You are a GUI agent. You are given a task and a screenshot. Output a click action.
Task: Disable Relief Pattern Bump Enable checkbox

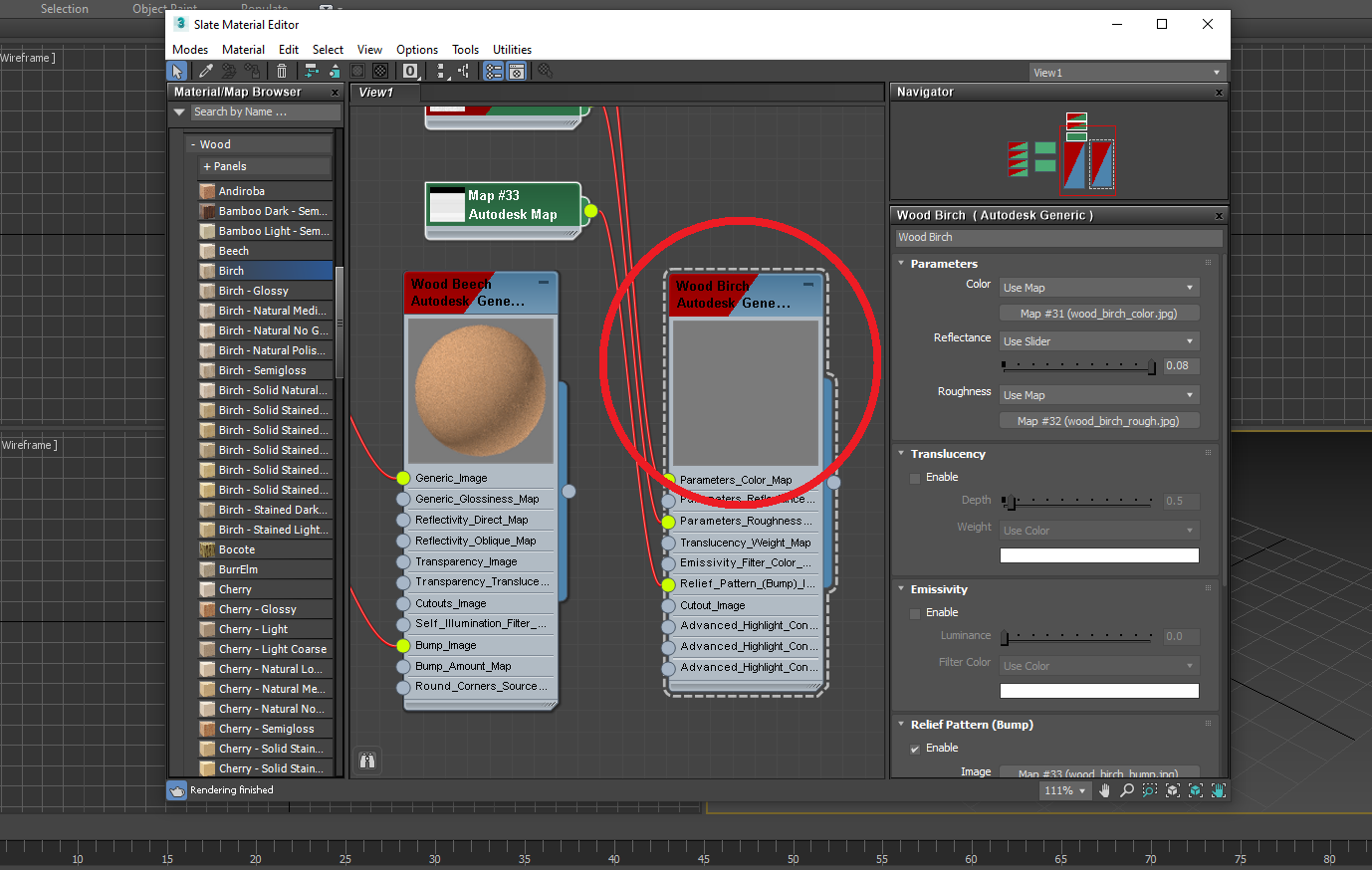coord(914,748)
